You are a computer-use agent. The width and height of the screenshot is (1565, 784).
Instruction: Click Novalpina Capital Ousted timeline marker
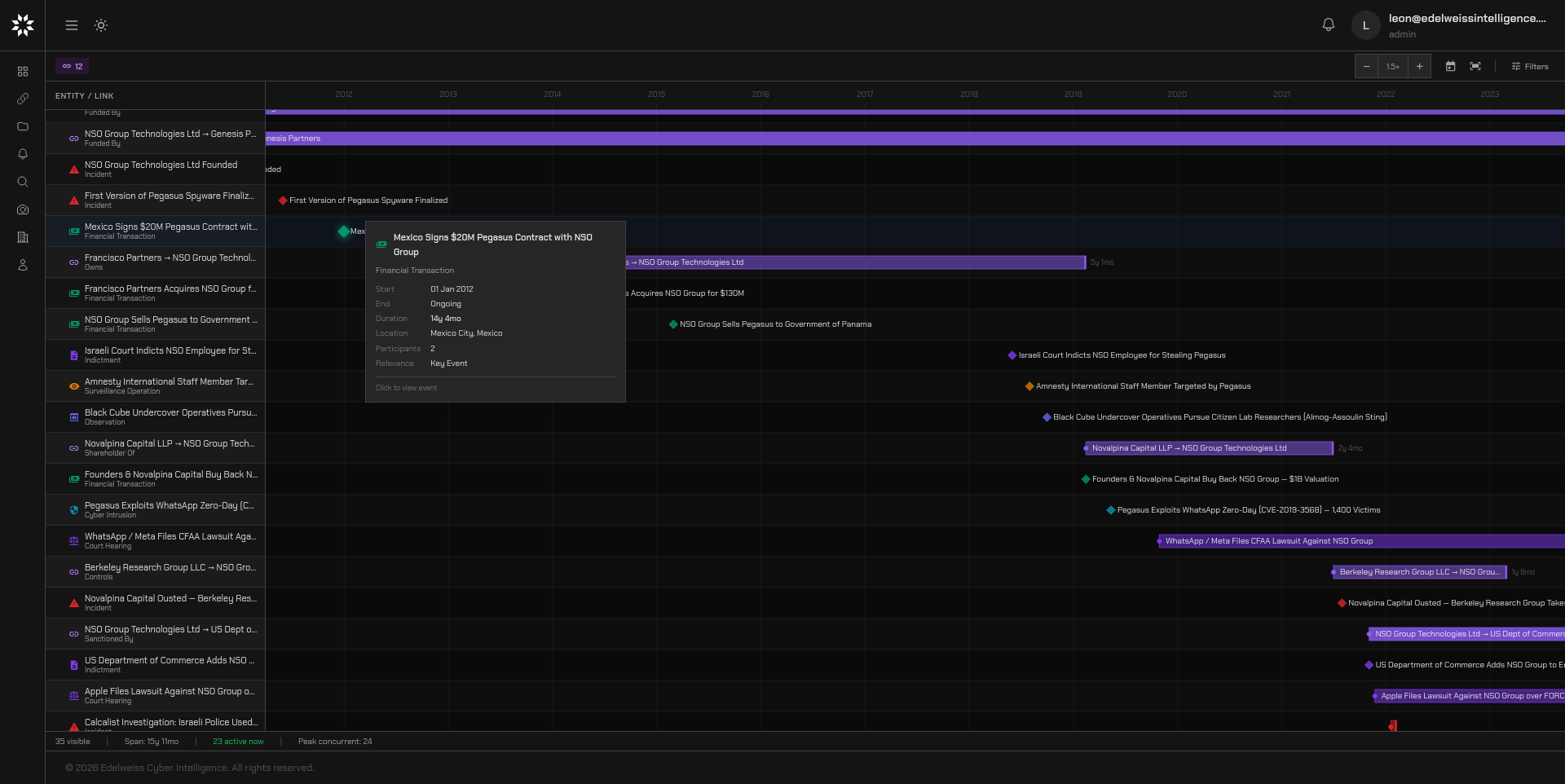pos(1342,603)
